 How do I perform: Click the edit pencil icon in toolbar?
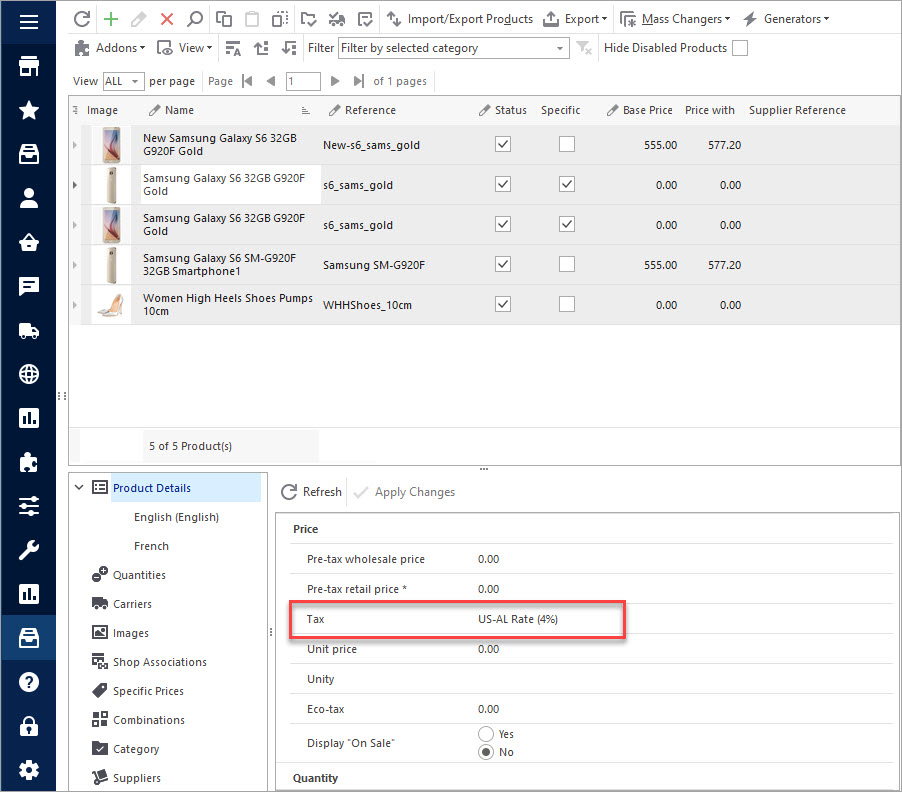click(x=139, y=19)
